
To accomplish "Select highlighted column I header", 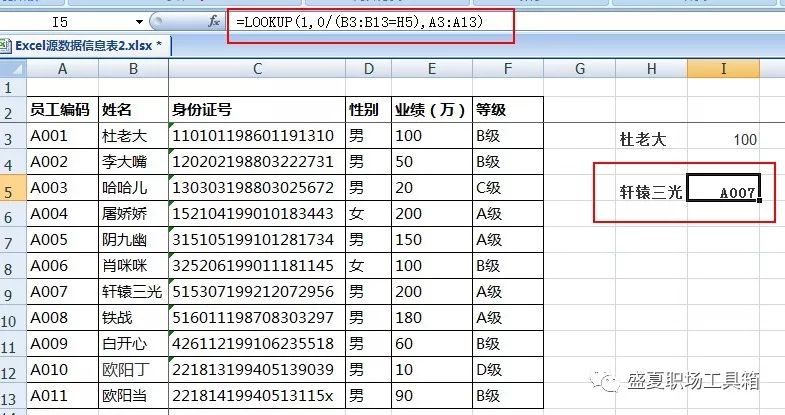I will click(723, 69).
